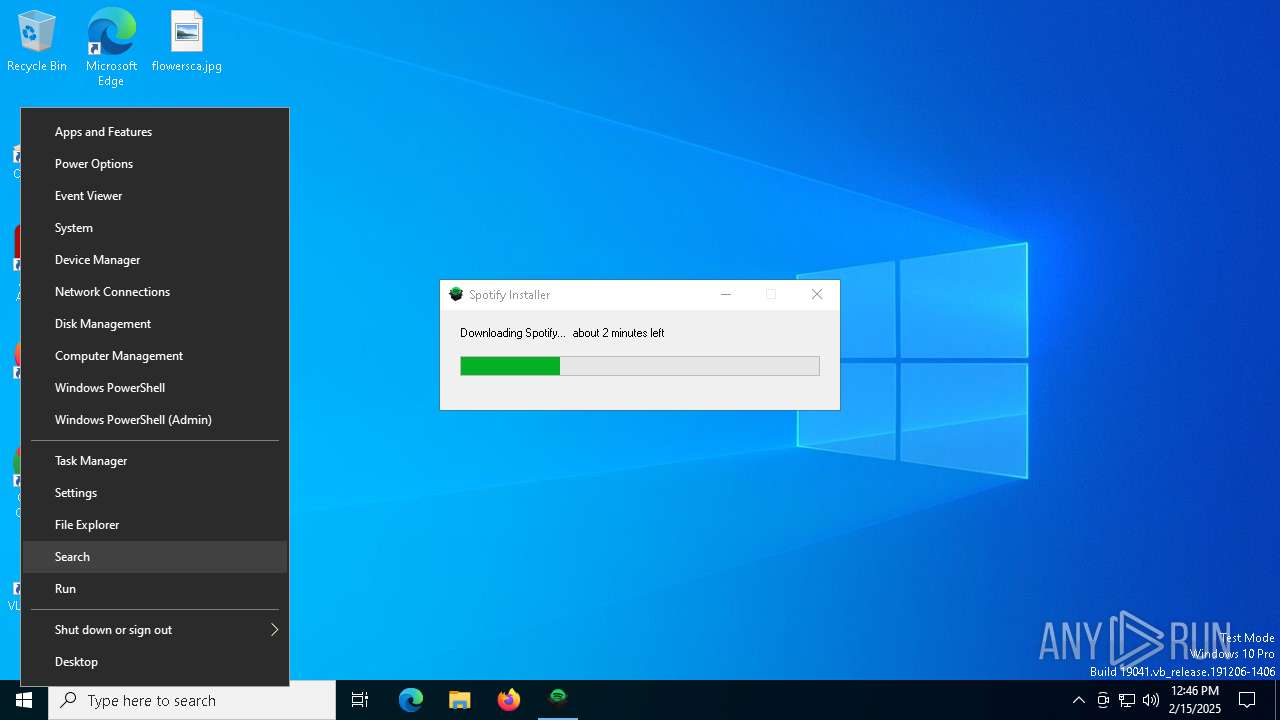
Task: Select File Explorer menu entry
Action: pos(155,525)
